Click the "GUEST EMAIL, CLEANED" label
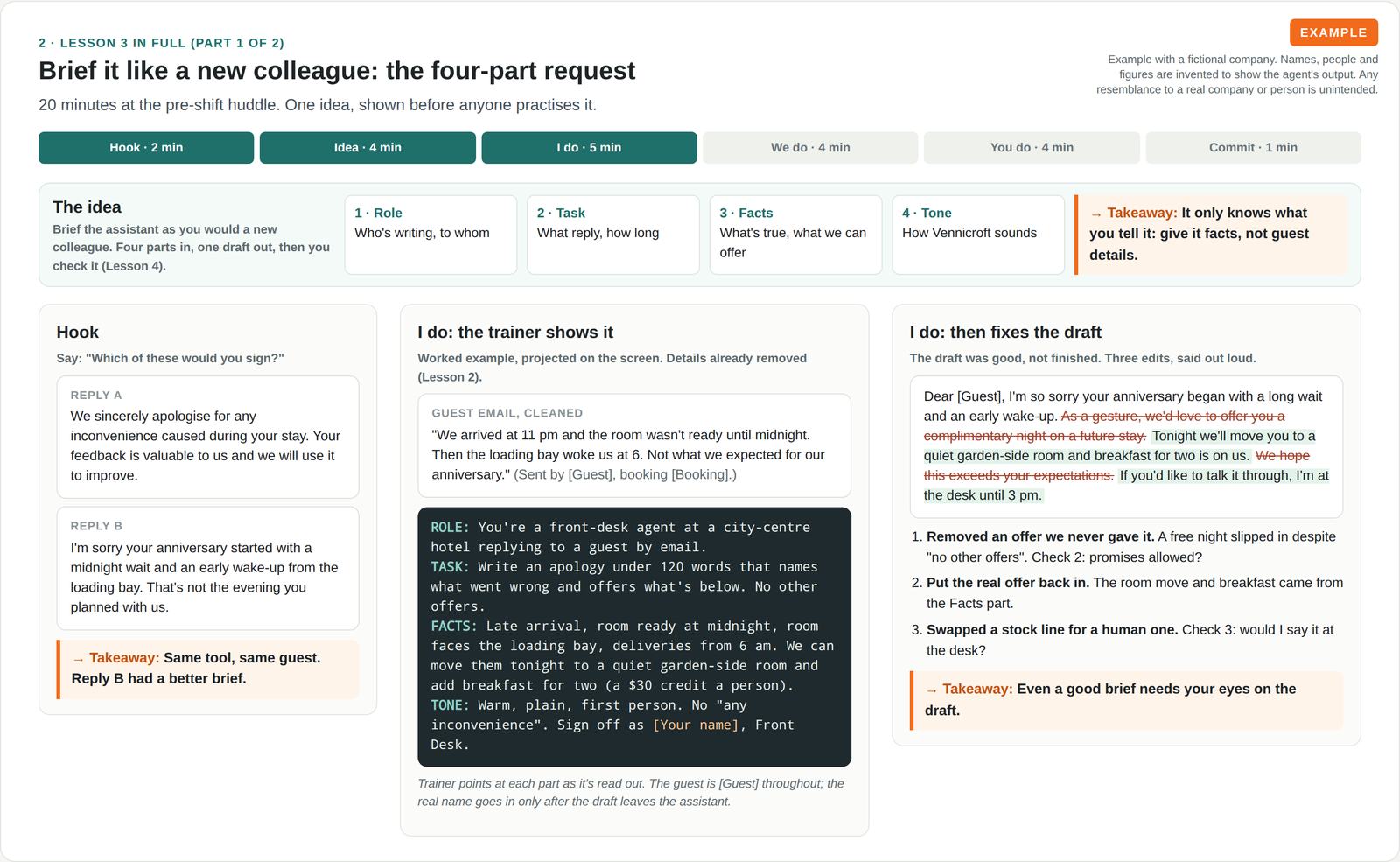Screen dimensions: 1400x862 507,413
